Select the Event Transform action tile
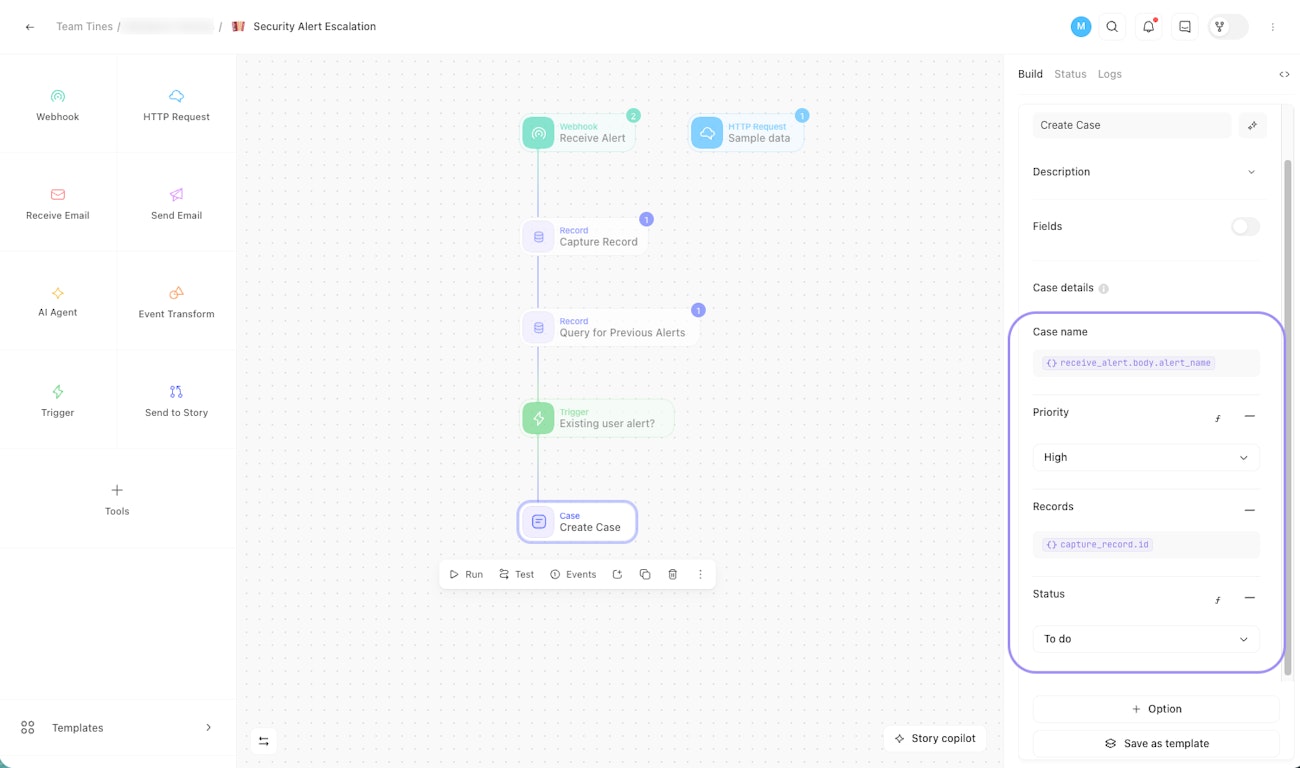The height and width of the screenshot is (768, 1300). 177,301
